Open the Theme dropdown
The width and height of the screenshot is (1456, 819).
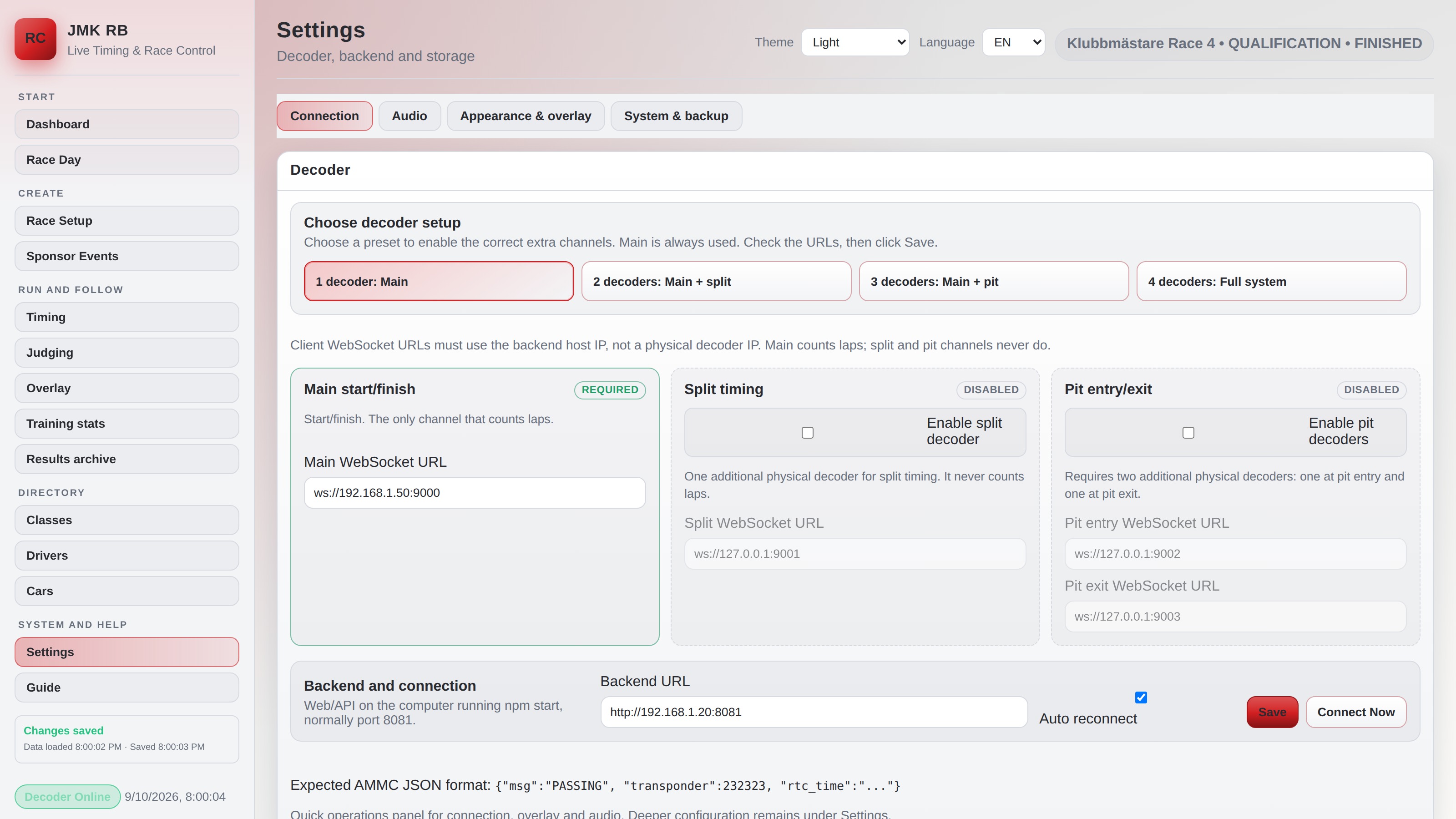tap(854, 42)
